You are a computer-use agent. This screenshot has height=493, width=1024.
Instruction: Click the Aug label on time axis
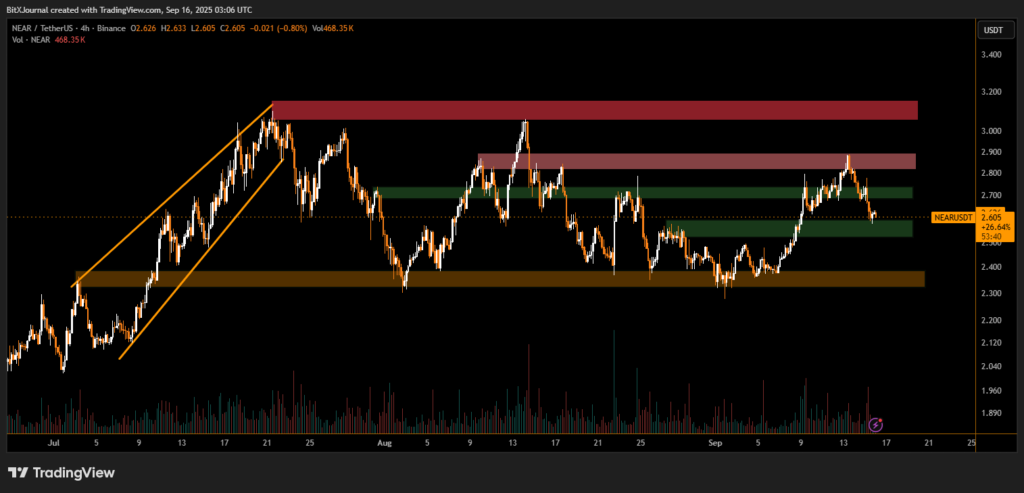tap(385, 440)
